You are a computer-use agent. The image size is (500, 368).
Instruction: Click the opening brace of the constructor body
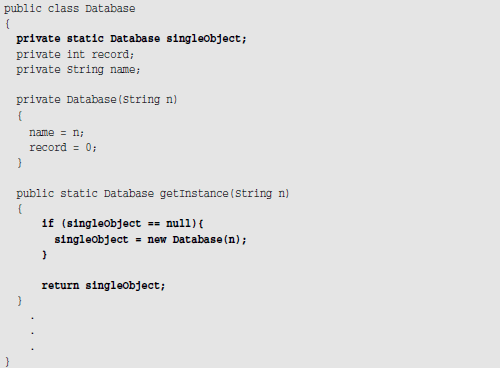(20, 116)
